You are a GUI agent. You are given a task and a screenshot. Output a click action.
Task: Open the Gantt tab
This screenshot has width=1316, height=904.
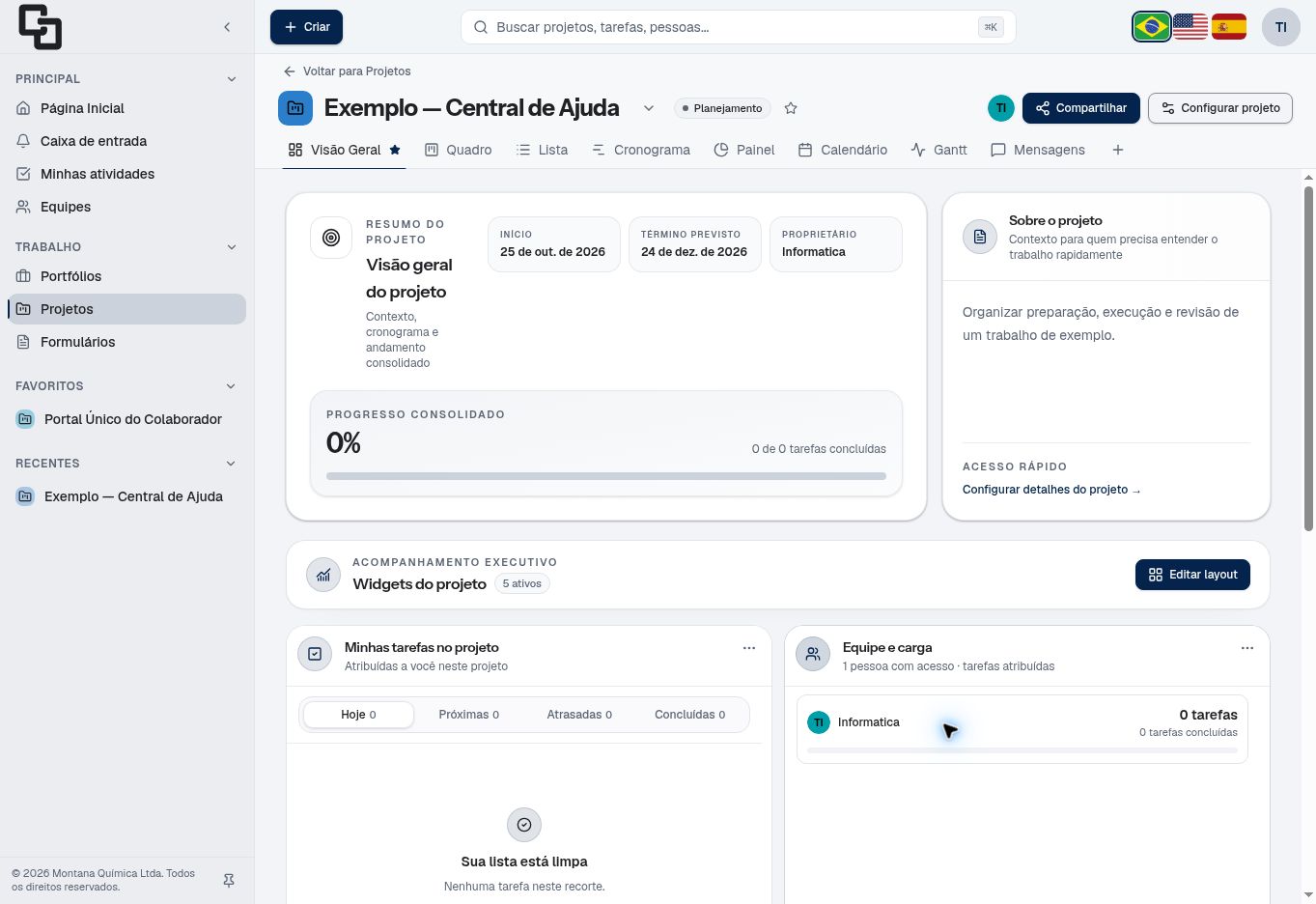click(939, 150)
